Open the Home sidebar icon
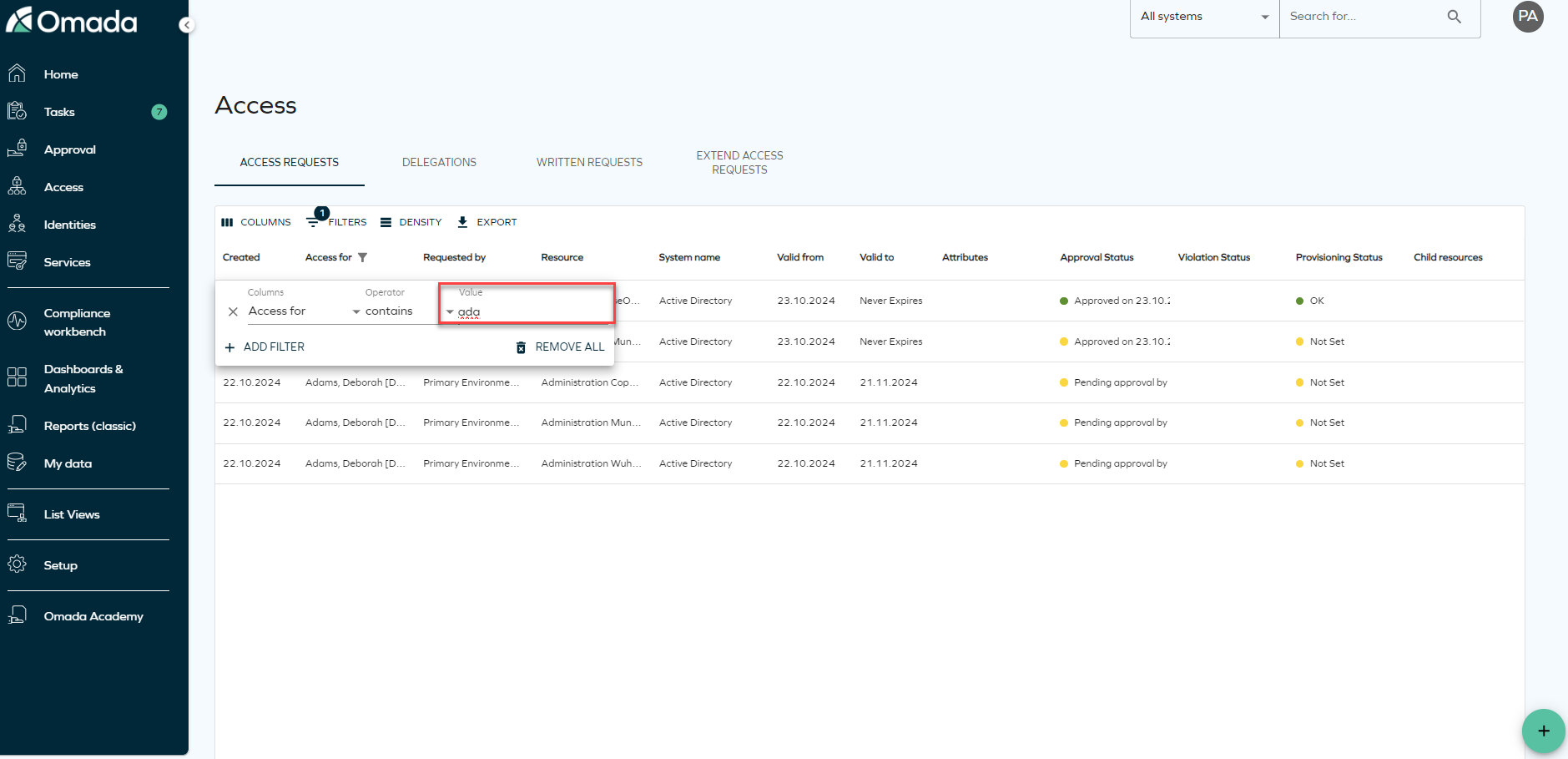 pyautogui.click(x=17, y=73)
